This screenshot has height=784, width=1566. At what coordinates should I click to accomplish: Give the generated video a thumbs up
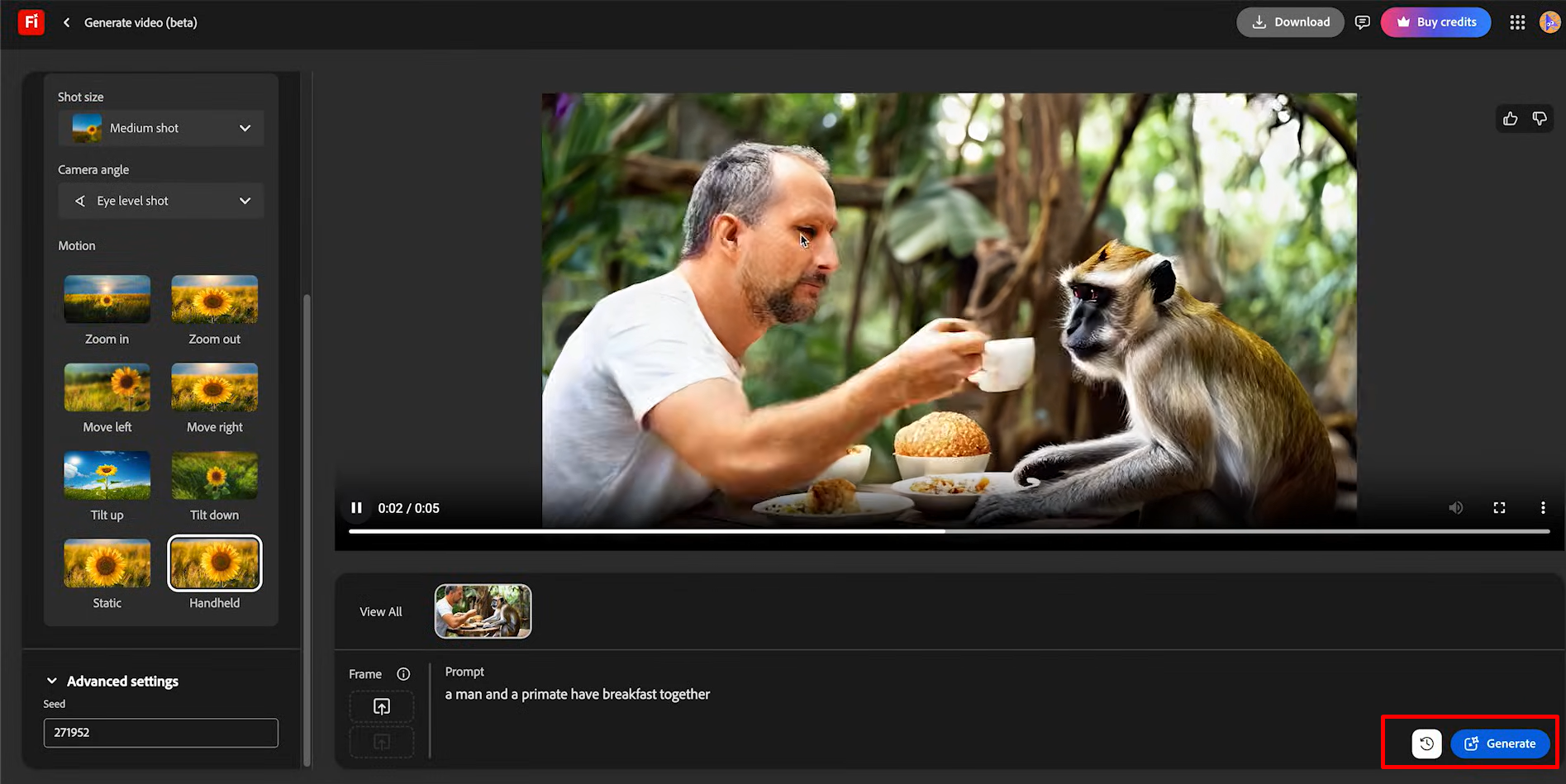point(1511,118)
